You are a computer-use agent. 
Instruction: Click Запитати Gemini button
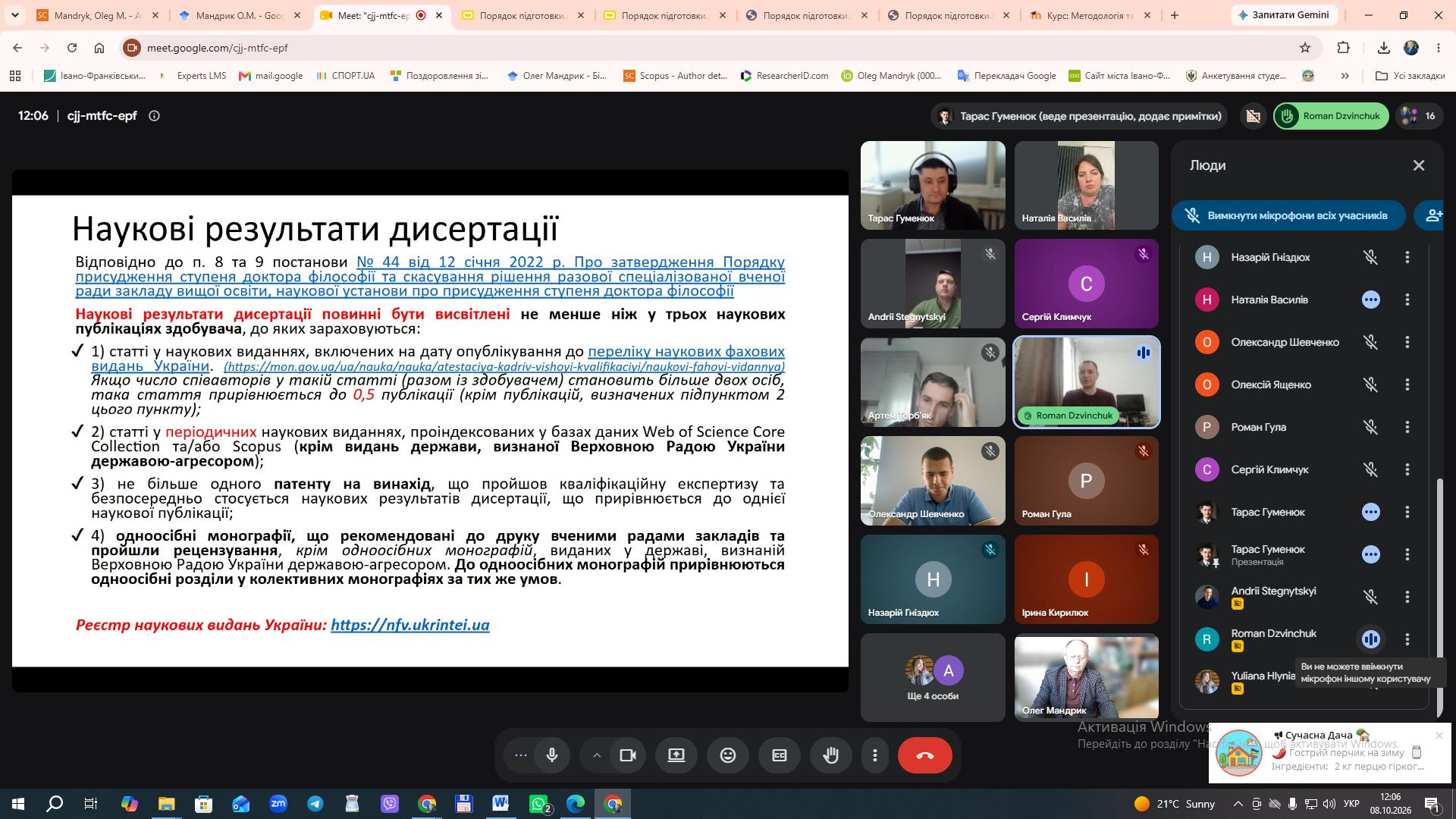click(1284, 15)
